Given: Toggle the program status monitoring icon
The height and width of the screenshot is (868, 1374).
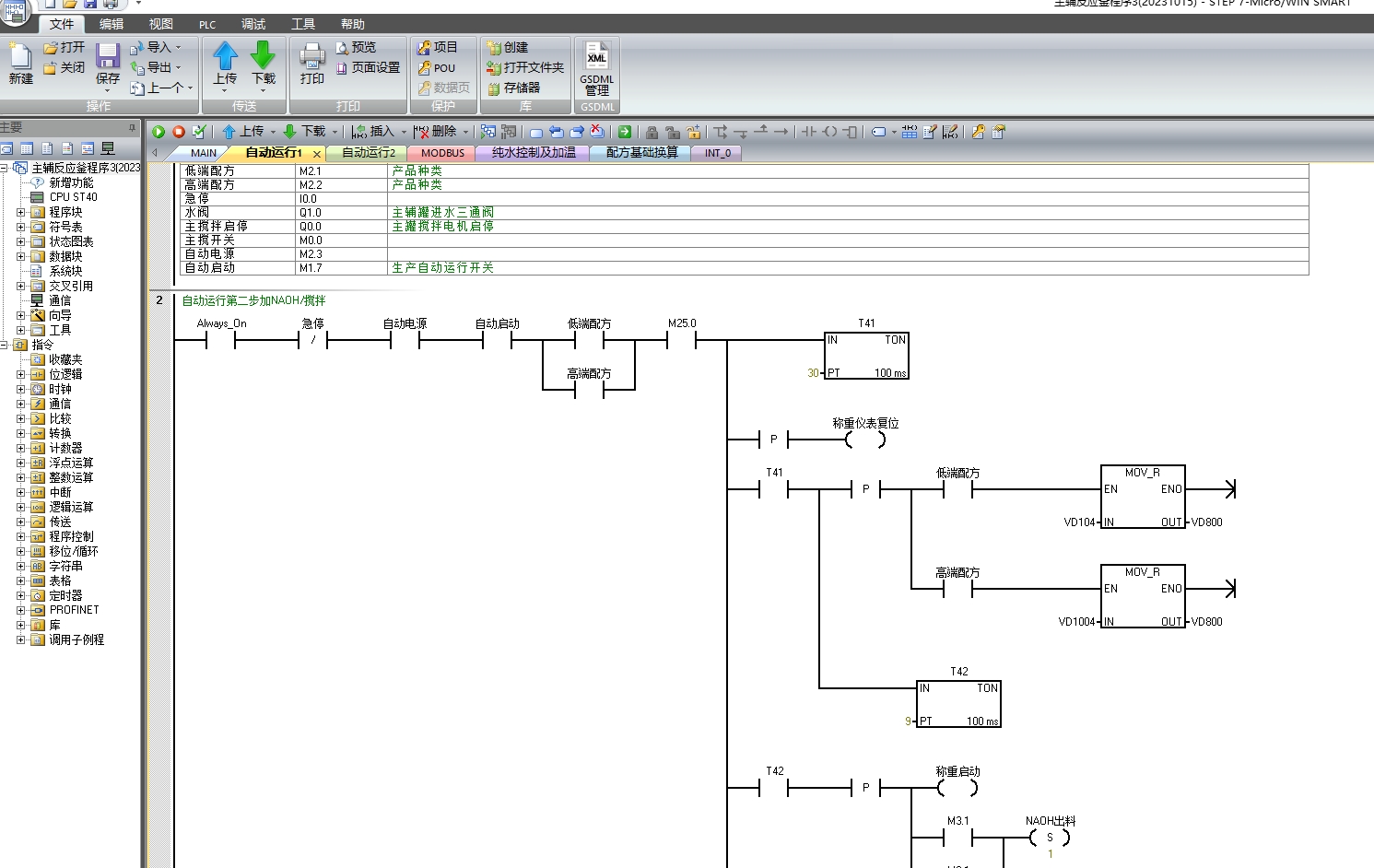Looking at the screenshot, I should (488, 132).
